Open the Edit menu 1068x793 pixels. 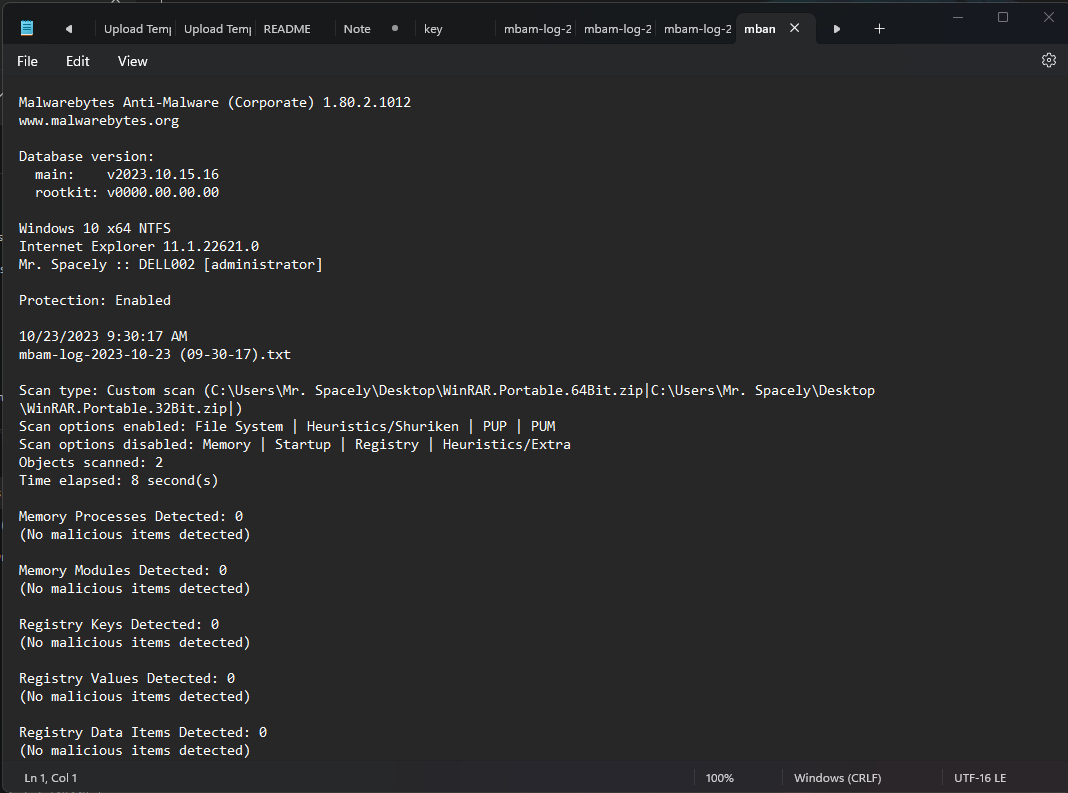tap(78, 61)
